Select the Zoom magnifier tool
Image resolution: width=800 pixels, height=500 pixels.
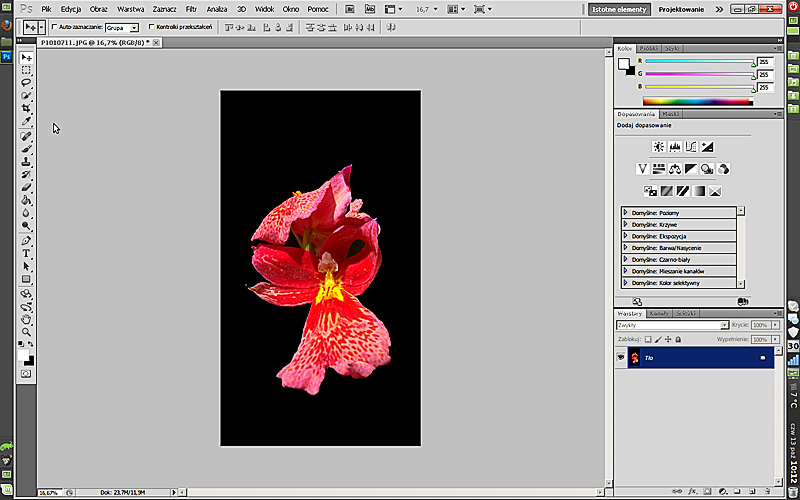(27, 332)
